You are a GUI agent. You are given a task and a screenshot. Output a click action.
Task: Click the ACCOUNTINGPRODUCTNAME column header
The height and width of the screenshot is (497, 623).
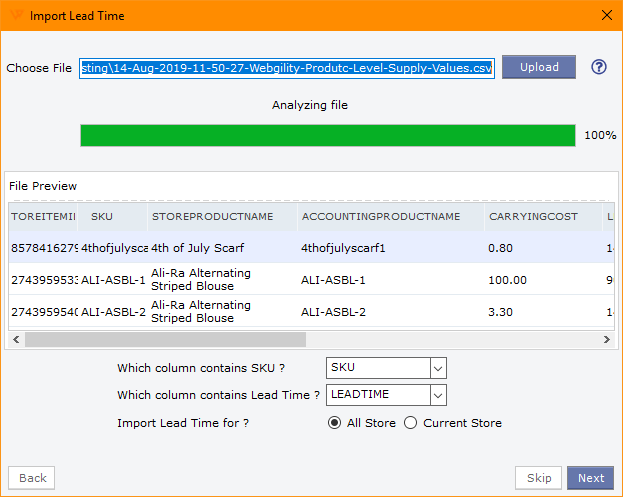coord(381,216)
